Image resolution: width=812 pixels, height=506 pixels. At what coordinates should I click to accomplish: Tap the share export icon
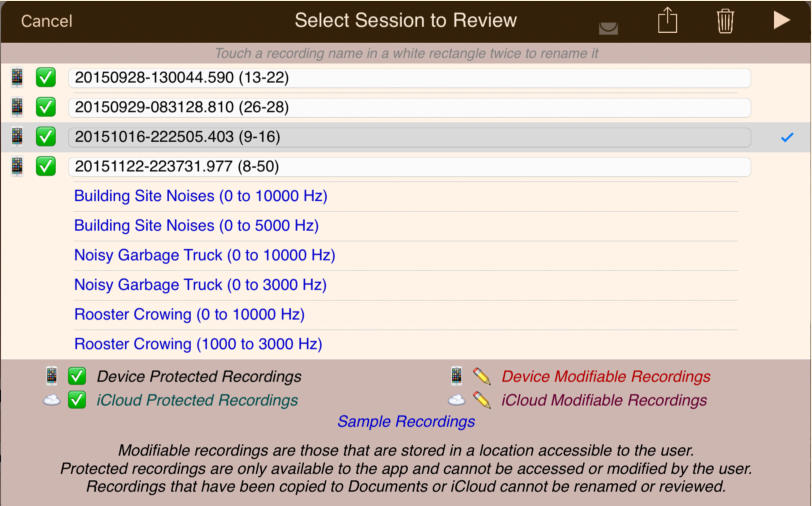click(667, 21)
